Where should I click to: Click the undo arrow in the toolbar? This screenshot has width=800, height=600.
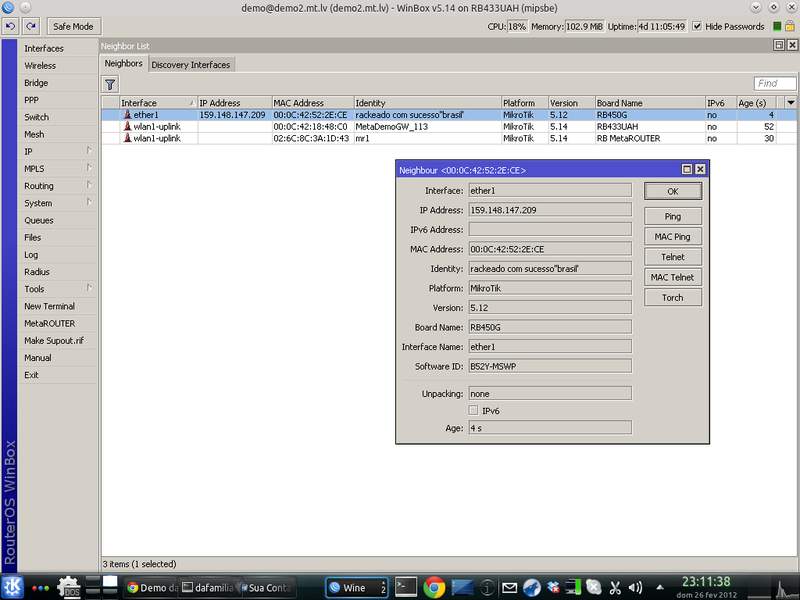pos(11,26)
